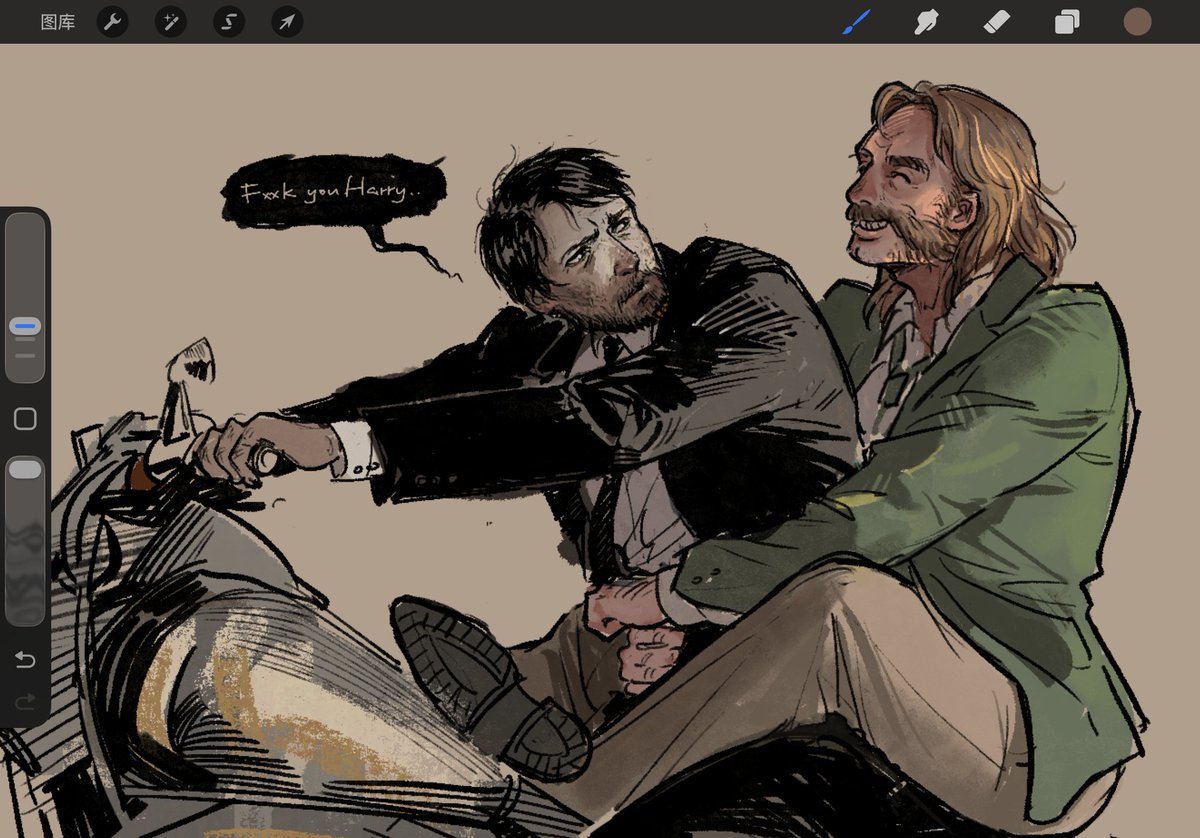Viewport: 1200px width, 838px height.
Task: Activate the Transform arrow tool
Action: [x=287, y=22]
